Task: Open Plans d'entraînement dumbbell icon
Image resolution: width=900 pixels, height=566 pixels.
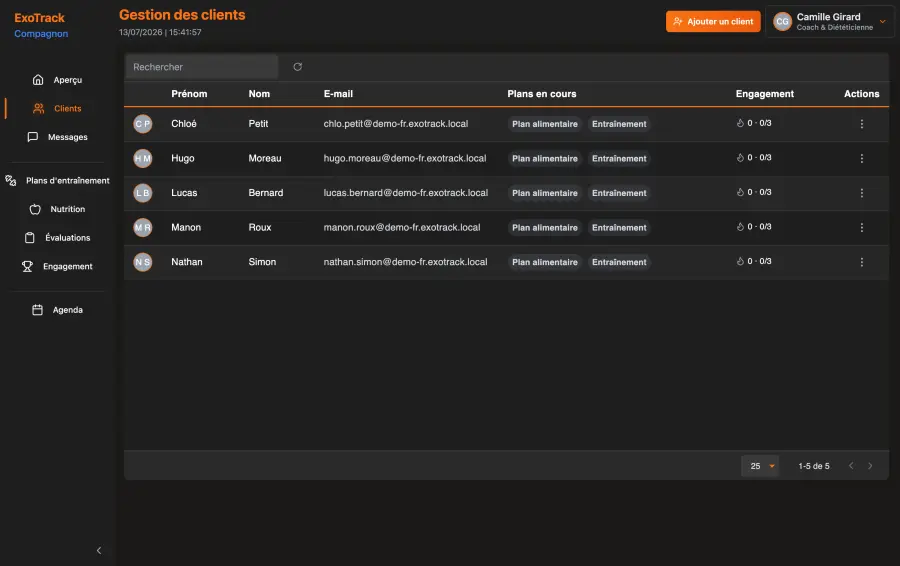Action: click(x=11, y=180)
